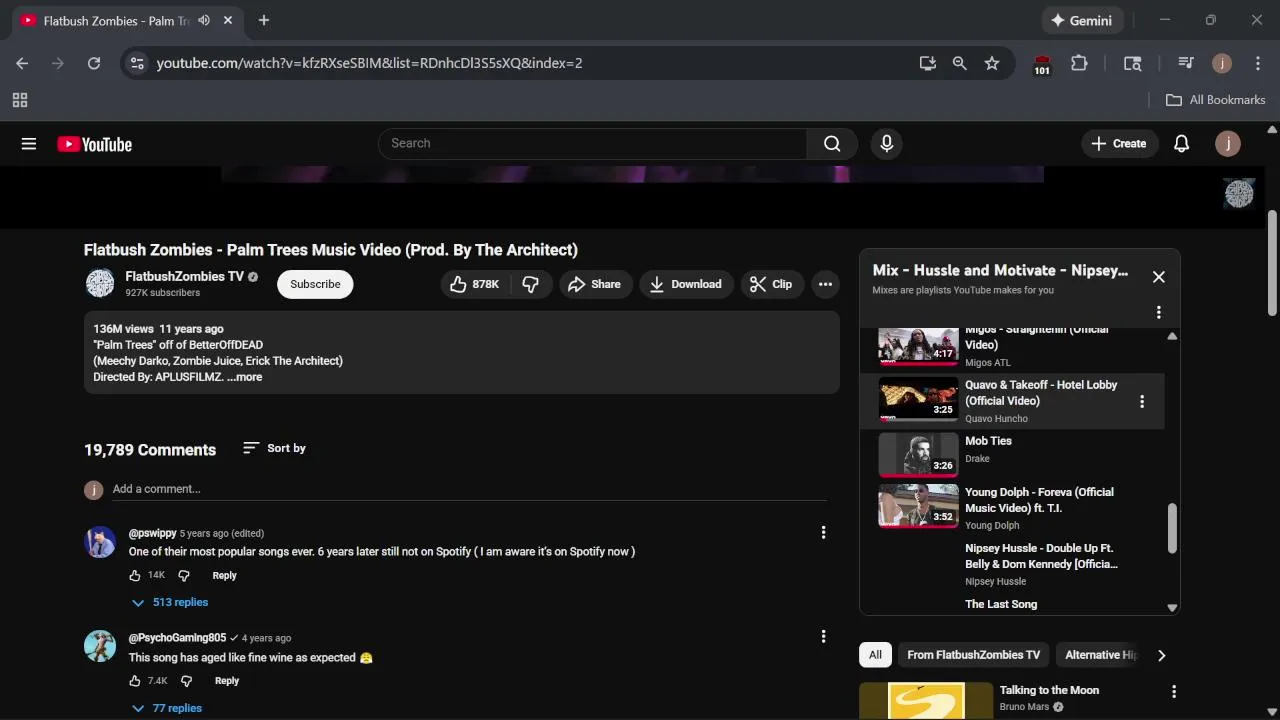Open the Chrome apps grid
The width and height of the screenshot is (1280, 720).
pos(20,100)
